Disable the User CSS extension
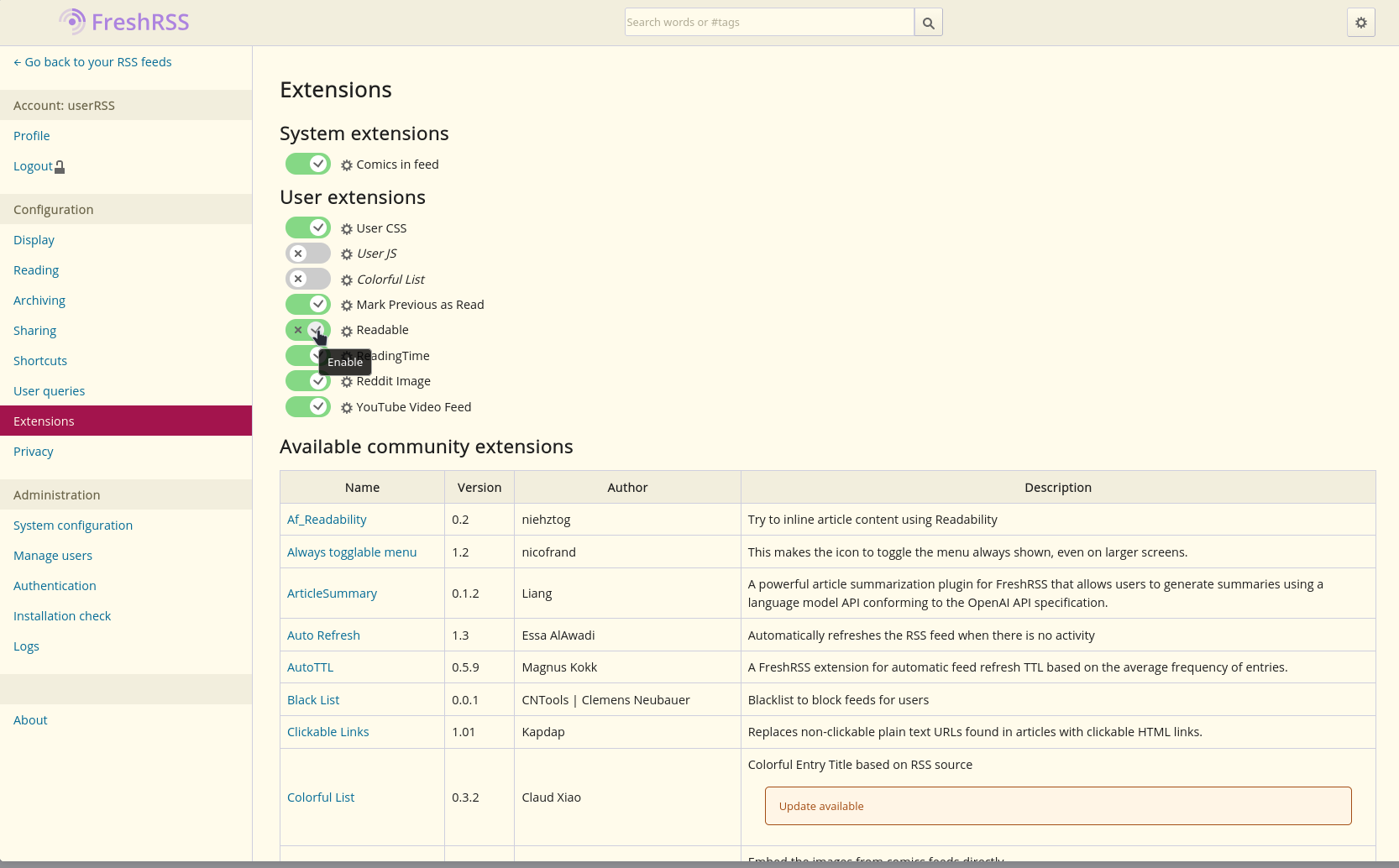Viewport: 1399px width, 868px height. 308,227
